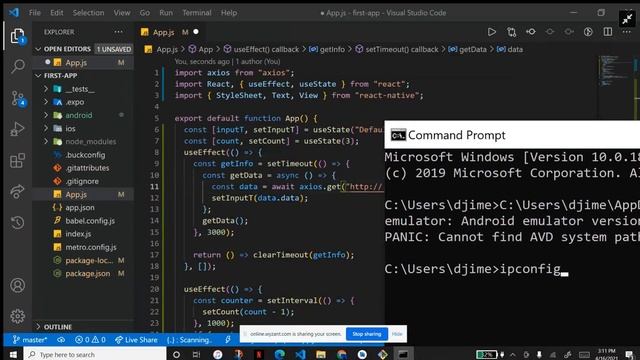Open the history clock icon in activity bar
Screen dimensions: 640x360
18,222
